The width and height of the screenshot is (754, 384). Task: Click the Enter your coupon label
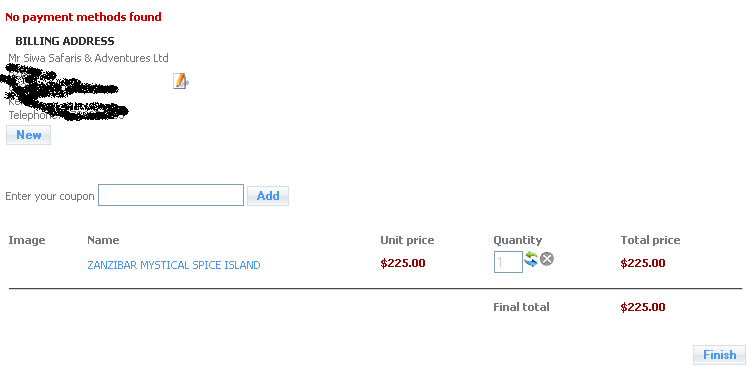[x=50, y=197]
